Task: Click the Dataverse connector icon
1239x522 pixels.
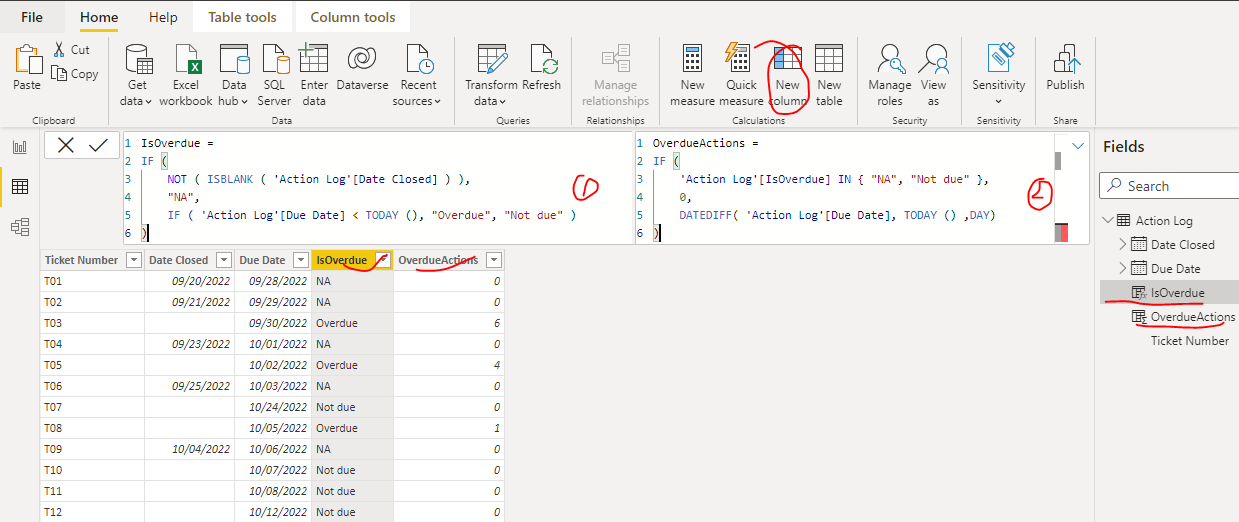Action: click(362, 59)
